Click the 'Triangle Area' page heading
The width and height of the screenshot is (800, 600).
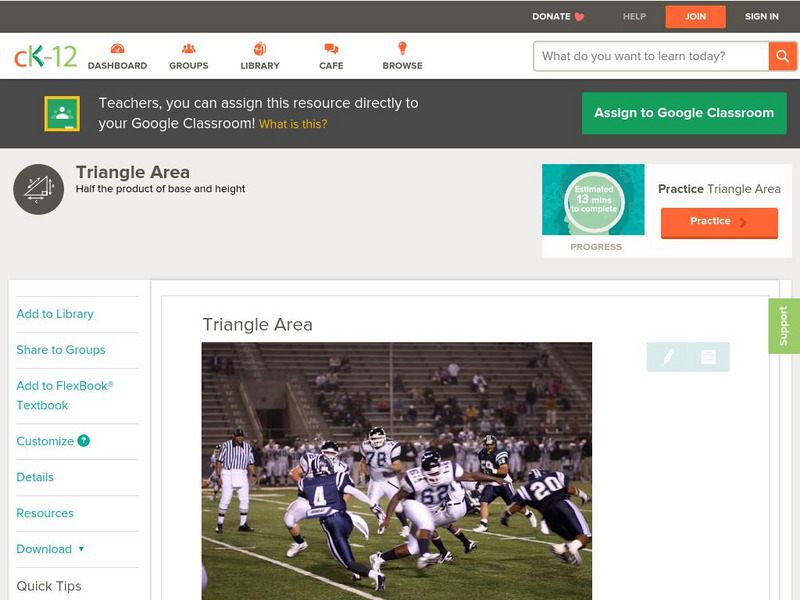133,172
